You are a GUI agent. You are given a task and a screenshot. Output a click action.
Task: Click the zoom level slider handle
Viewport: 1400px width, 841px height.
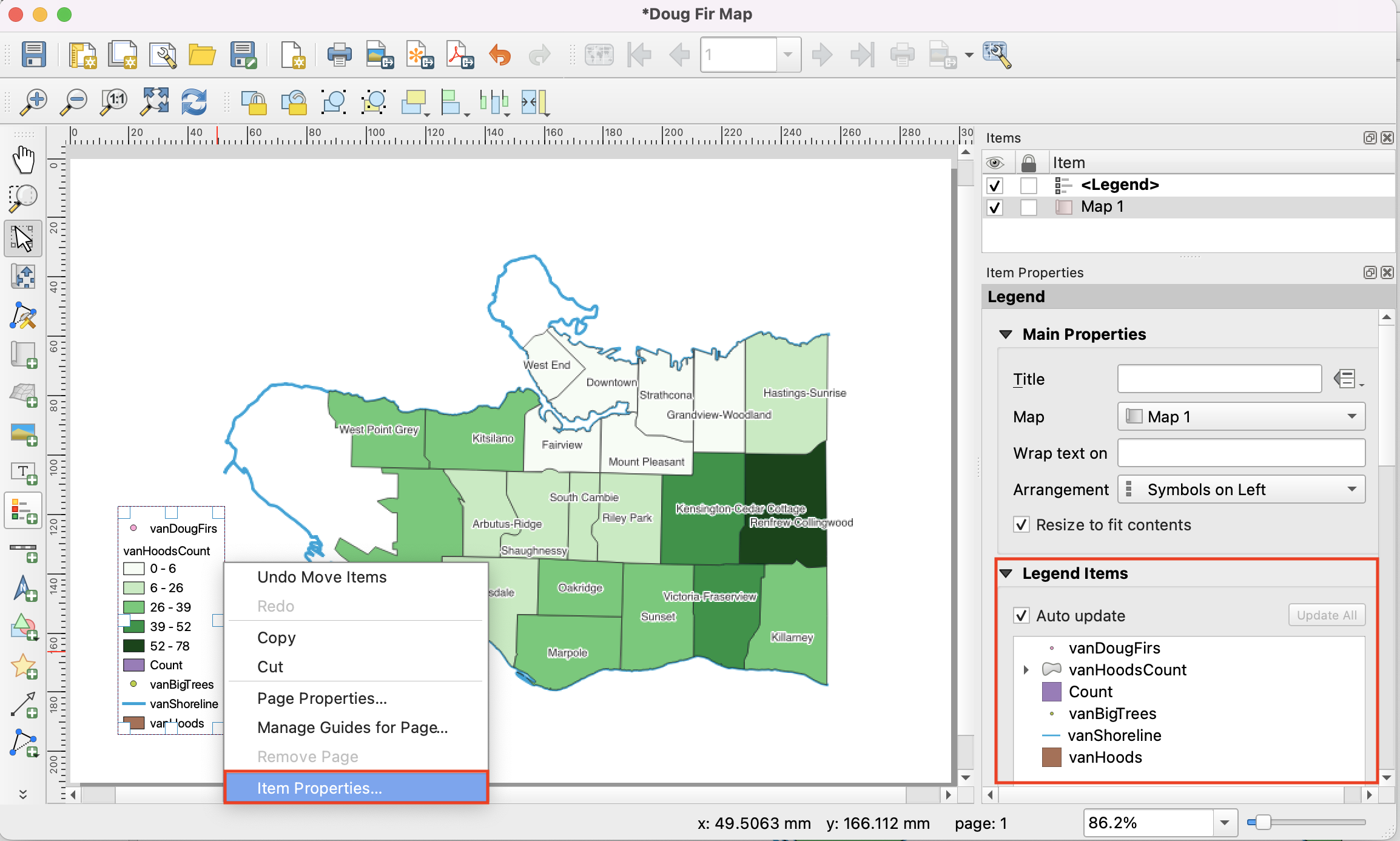pos(1263,823)
